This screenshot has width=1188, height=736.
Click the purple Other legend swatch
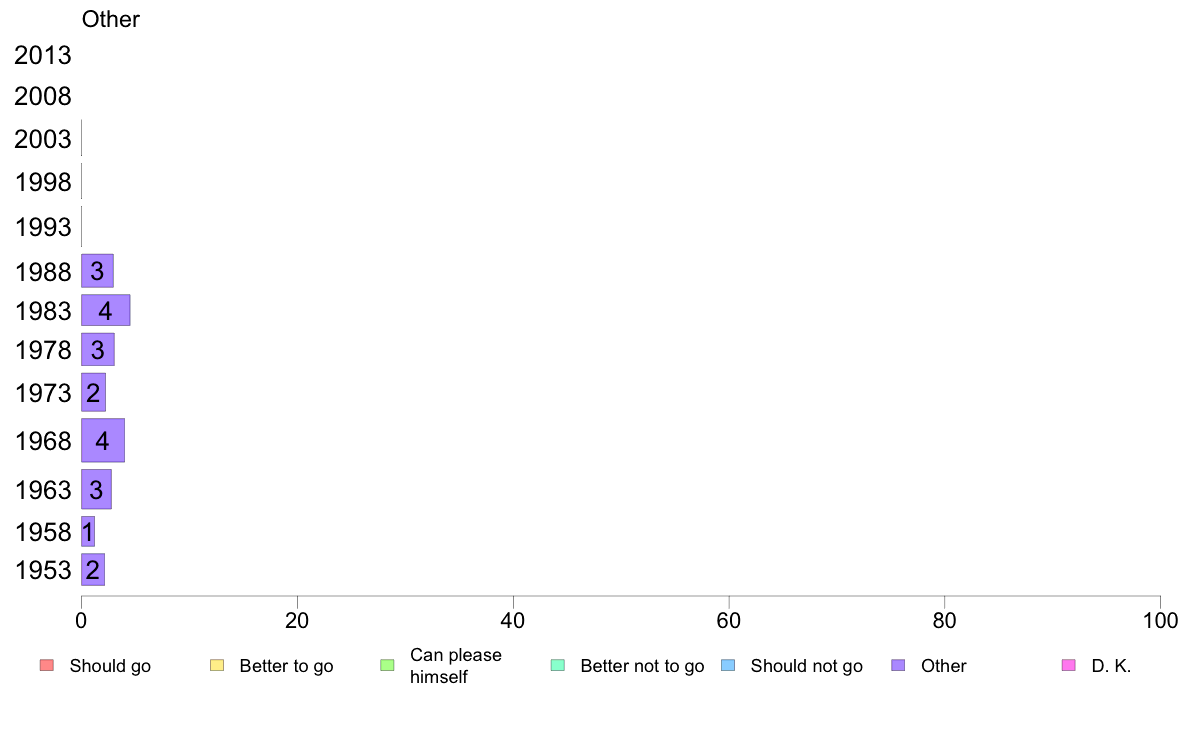pos(898,666)
